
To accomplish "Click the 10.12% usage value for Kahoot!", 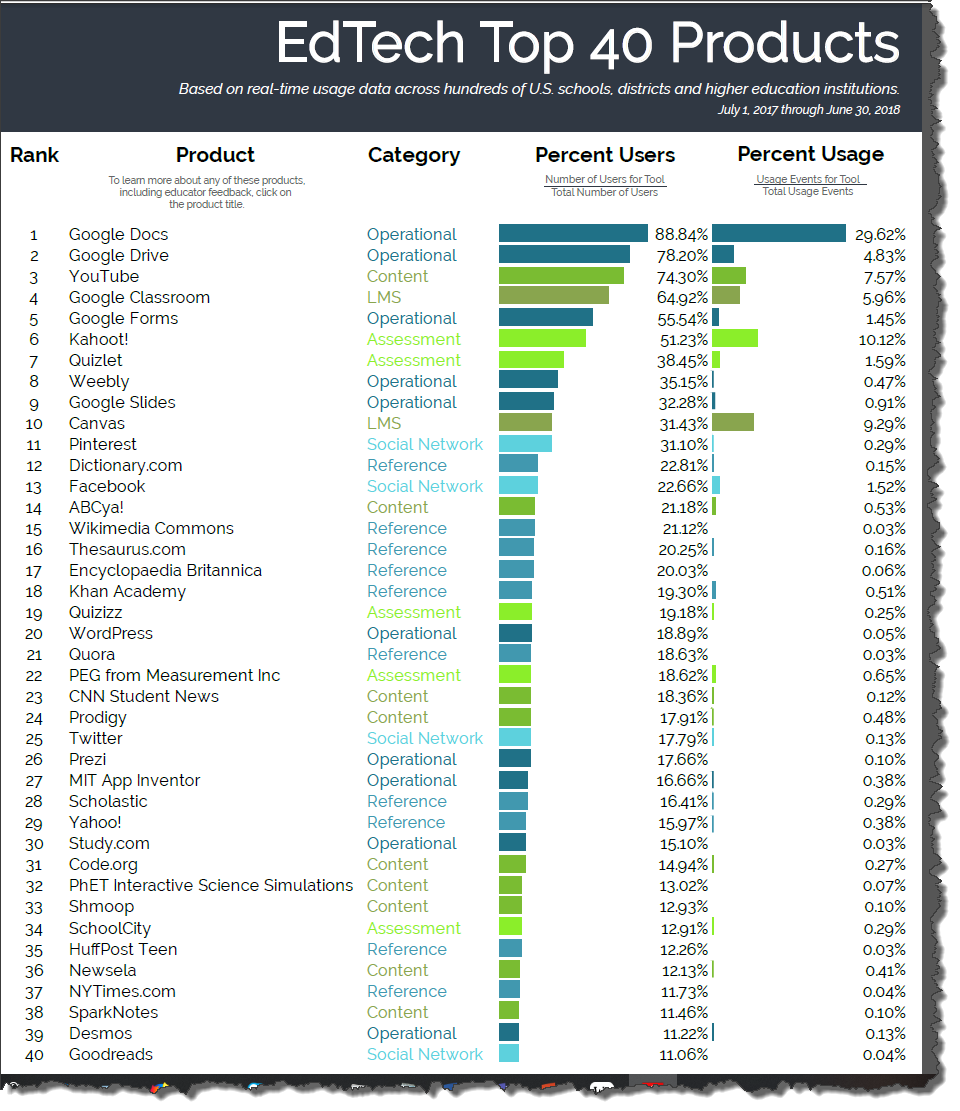I will tap(882, 340).
